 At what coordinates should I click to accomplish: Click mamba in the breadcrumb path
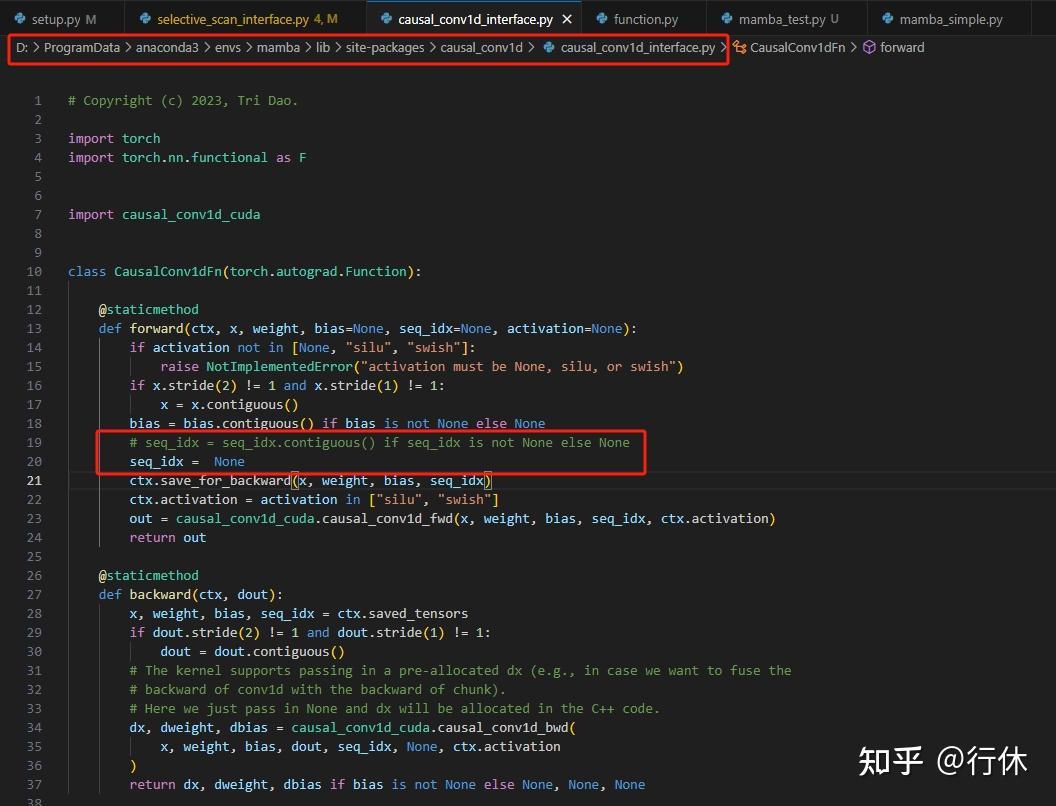pos(278,47)
